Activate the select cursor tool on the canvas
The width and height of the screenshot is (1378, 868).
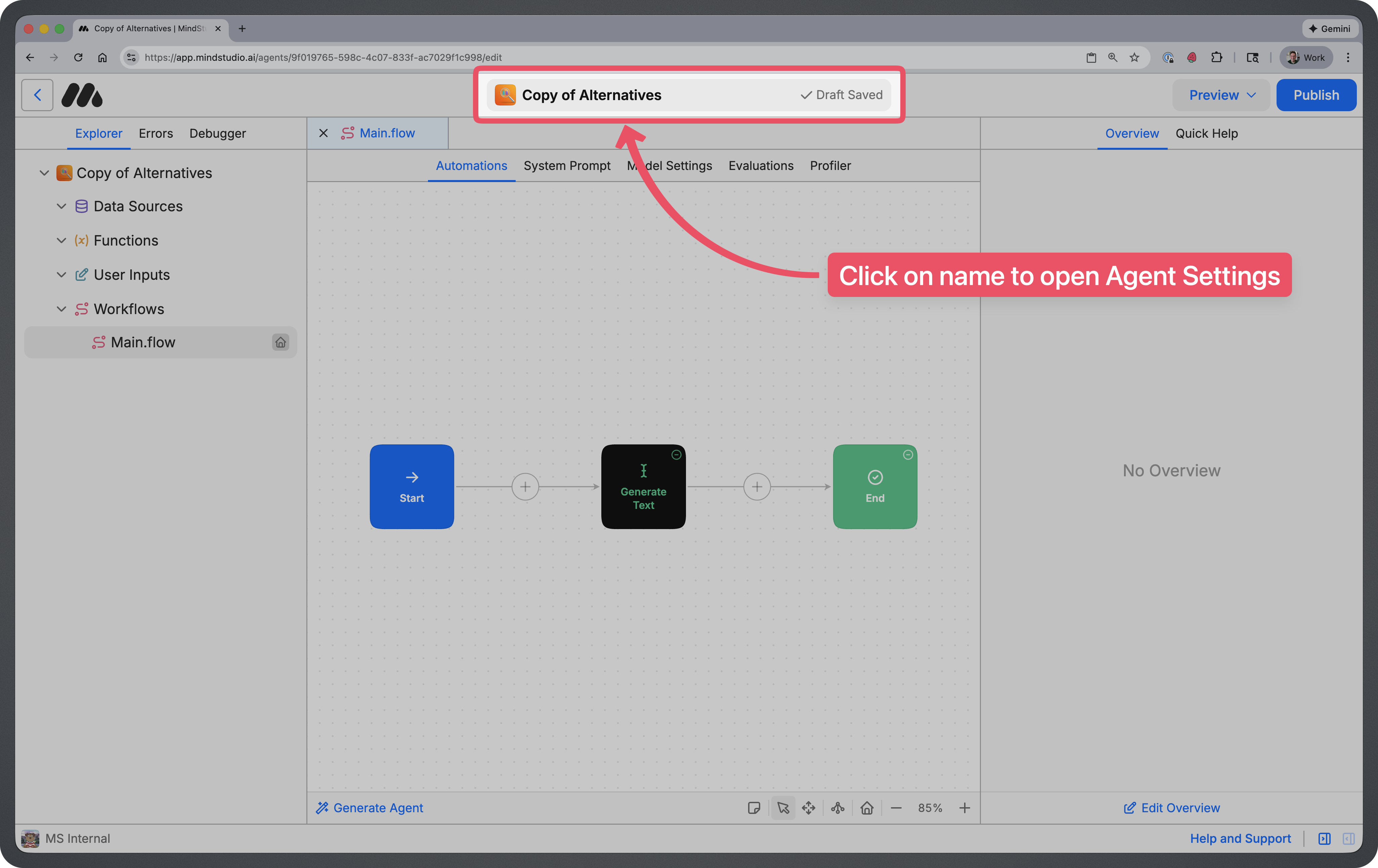click(783, 807)
